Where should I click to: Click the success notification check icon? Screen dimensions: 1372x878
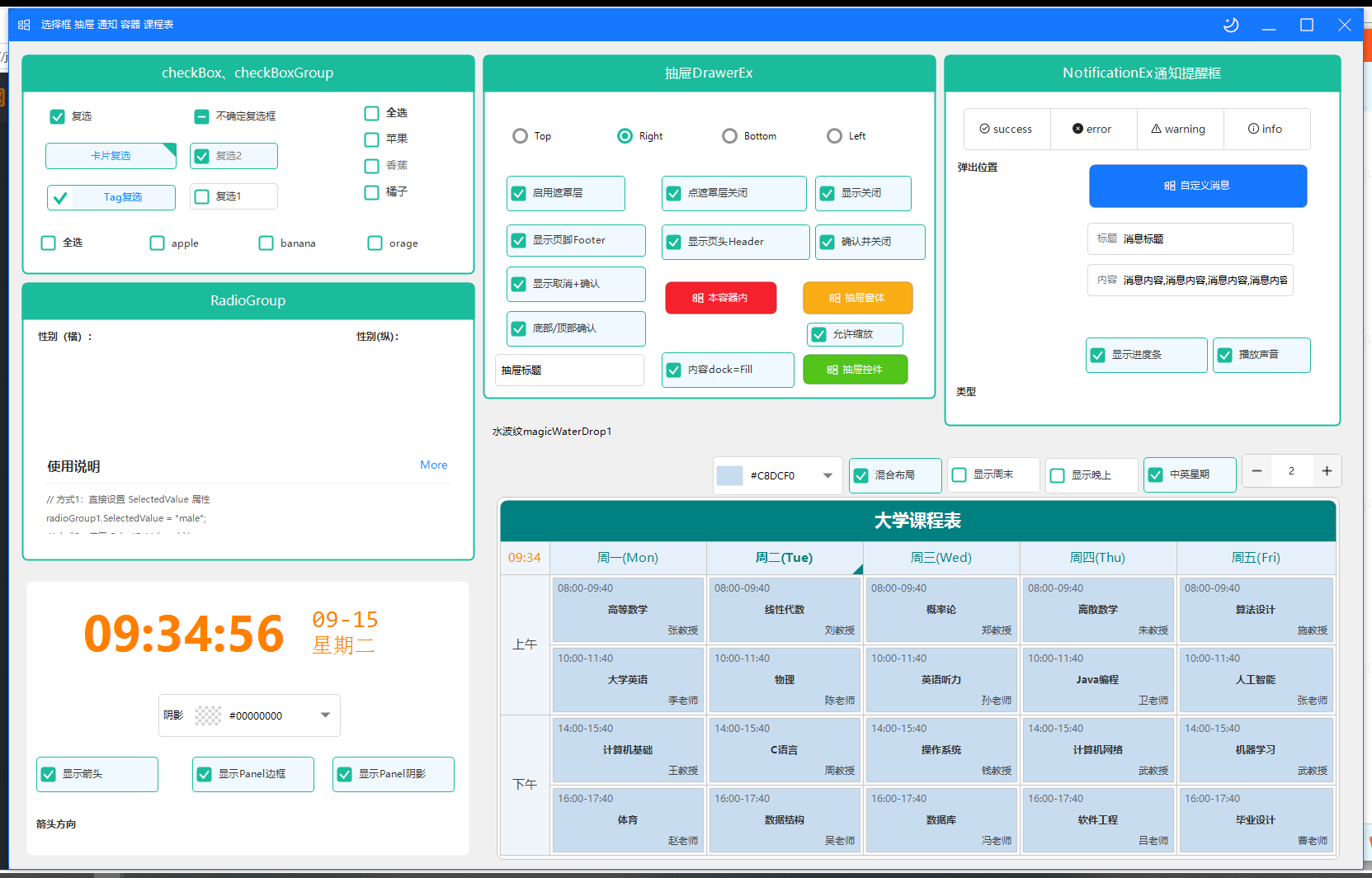984,129
